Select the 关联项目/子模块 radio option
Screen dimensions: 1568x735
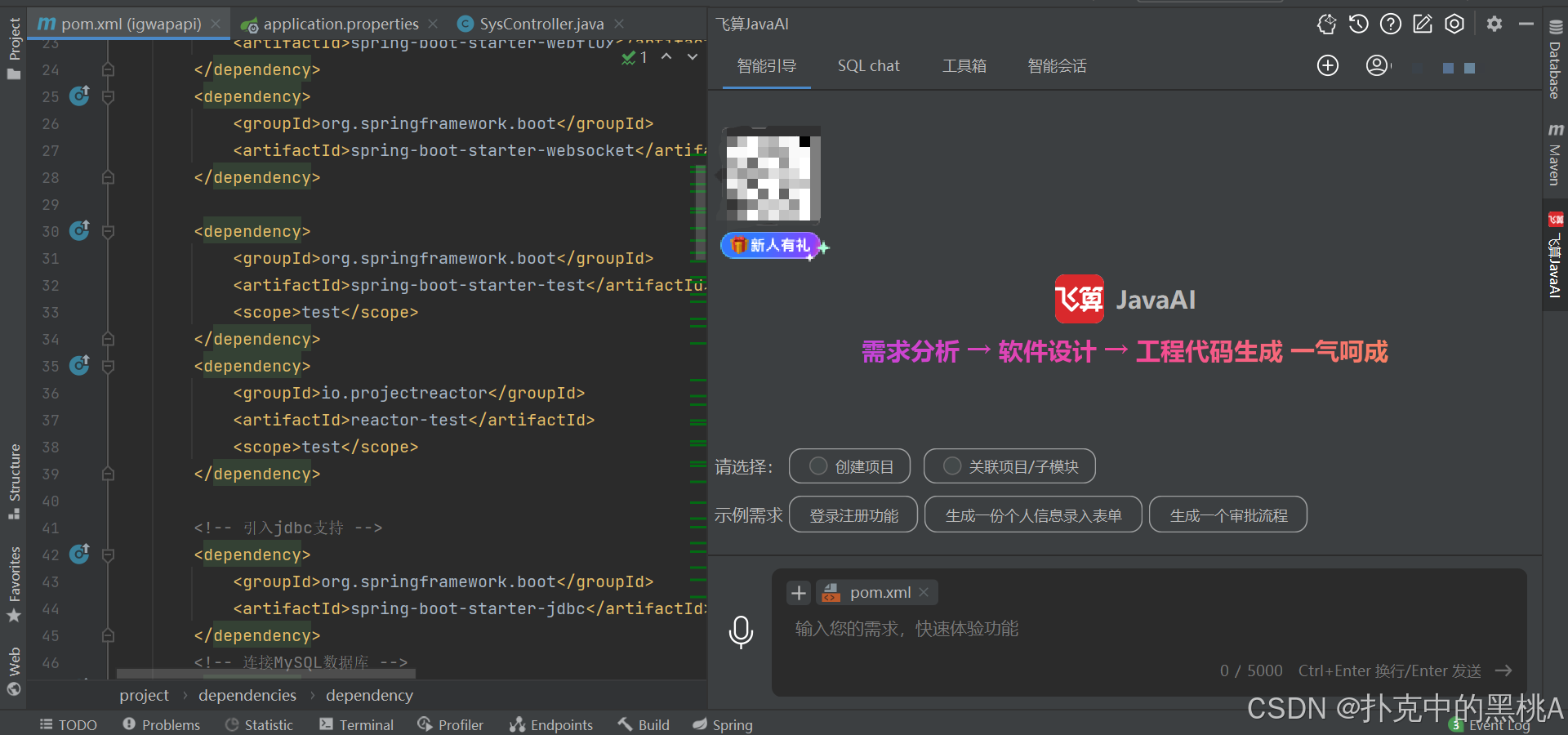[x=1009, y=466]
